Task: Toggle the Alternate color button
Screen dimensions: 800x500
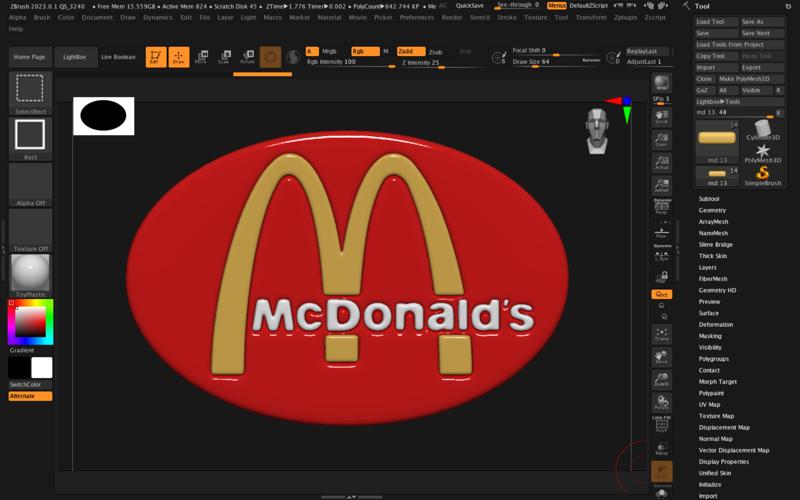Action: [30, 396]
